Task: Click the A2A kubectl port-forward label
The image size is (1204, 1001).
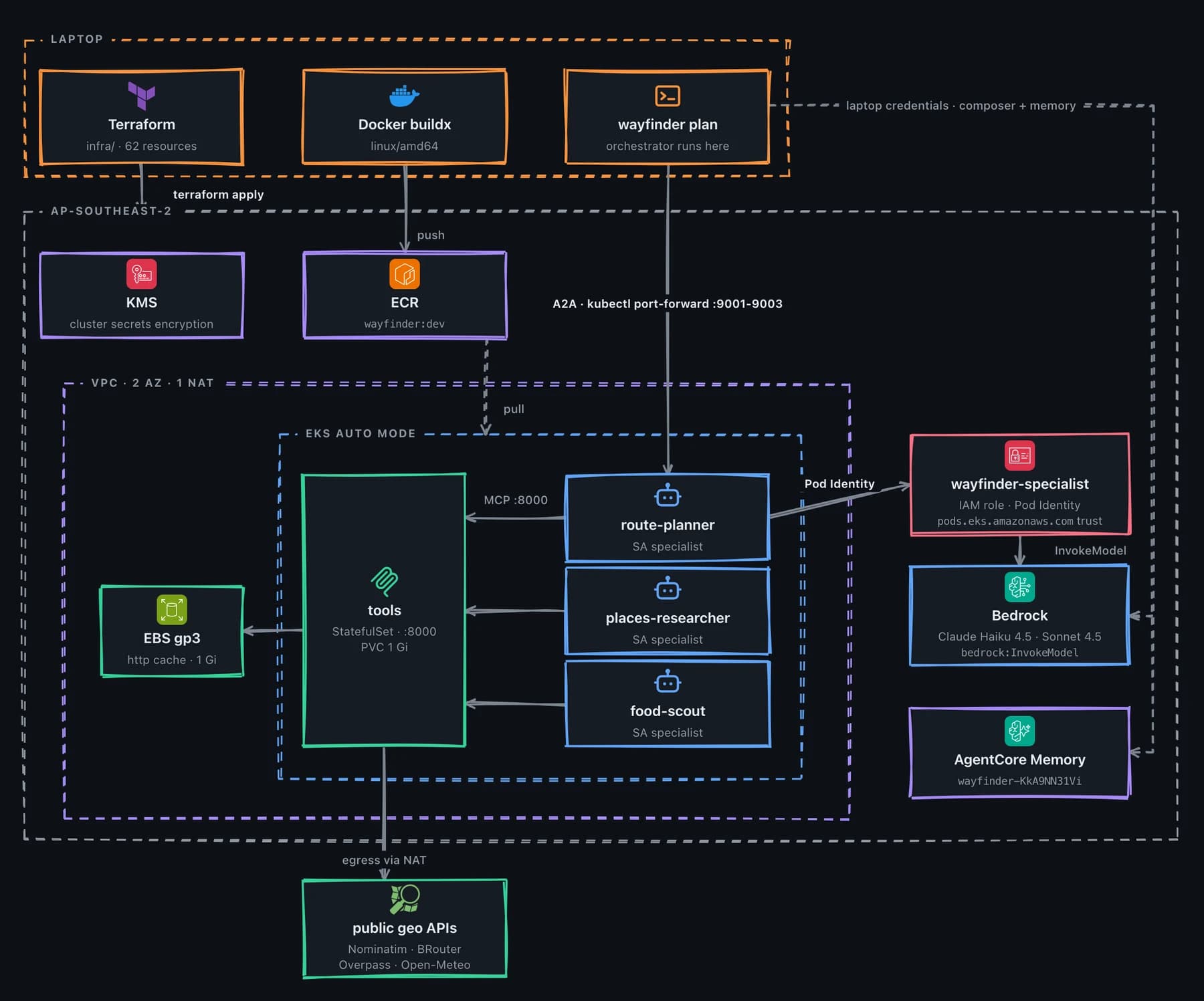Action: (x=668, y=304)
